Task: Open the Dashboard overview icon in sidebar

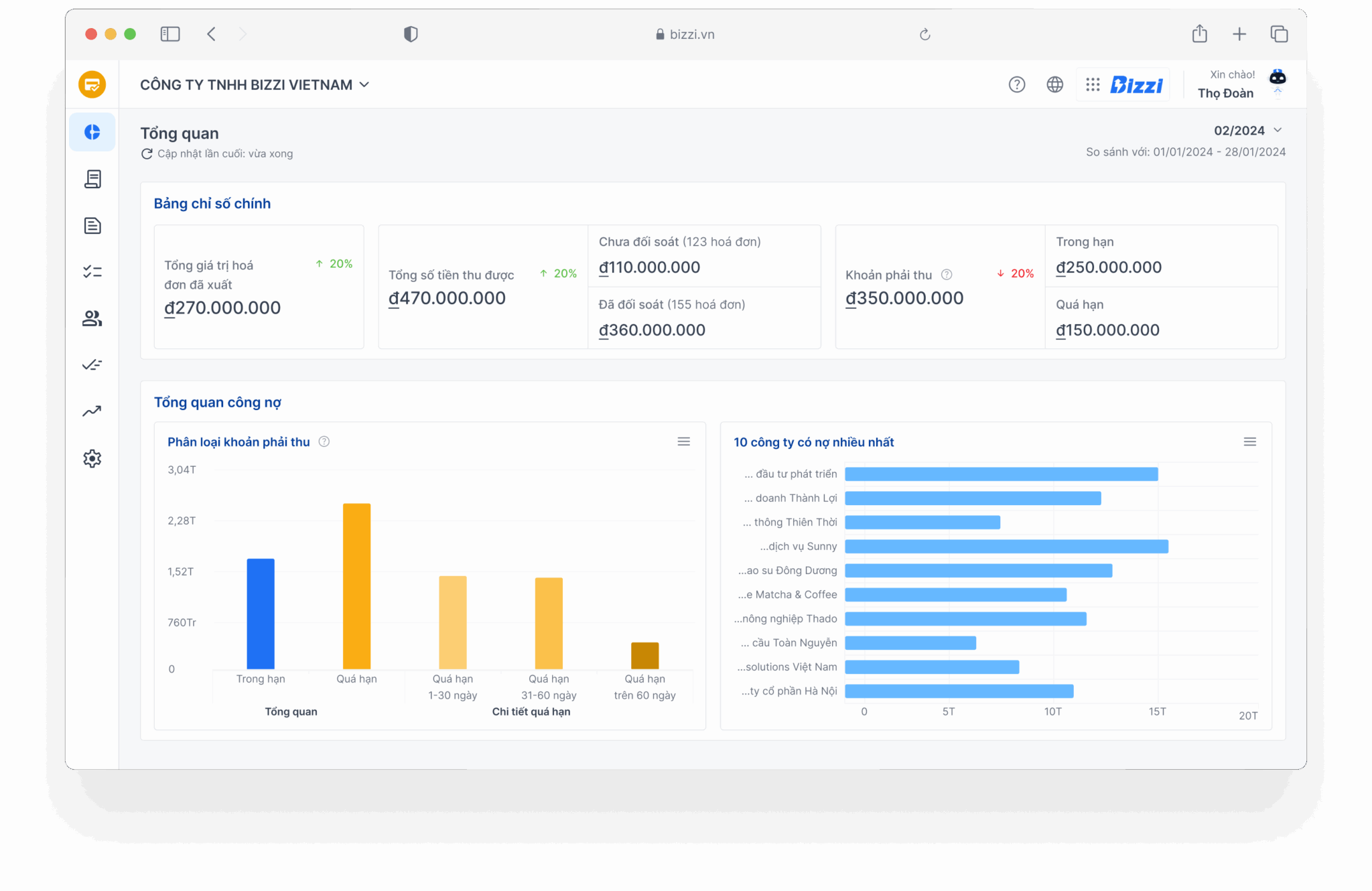Action: click(92, 132)
